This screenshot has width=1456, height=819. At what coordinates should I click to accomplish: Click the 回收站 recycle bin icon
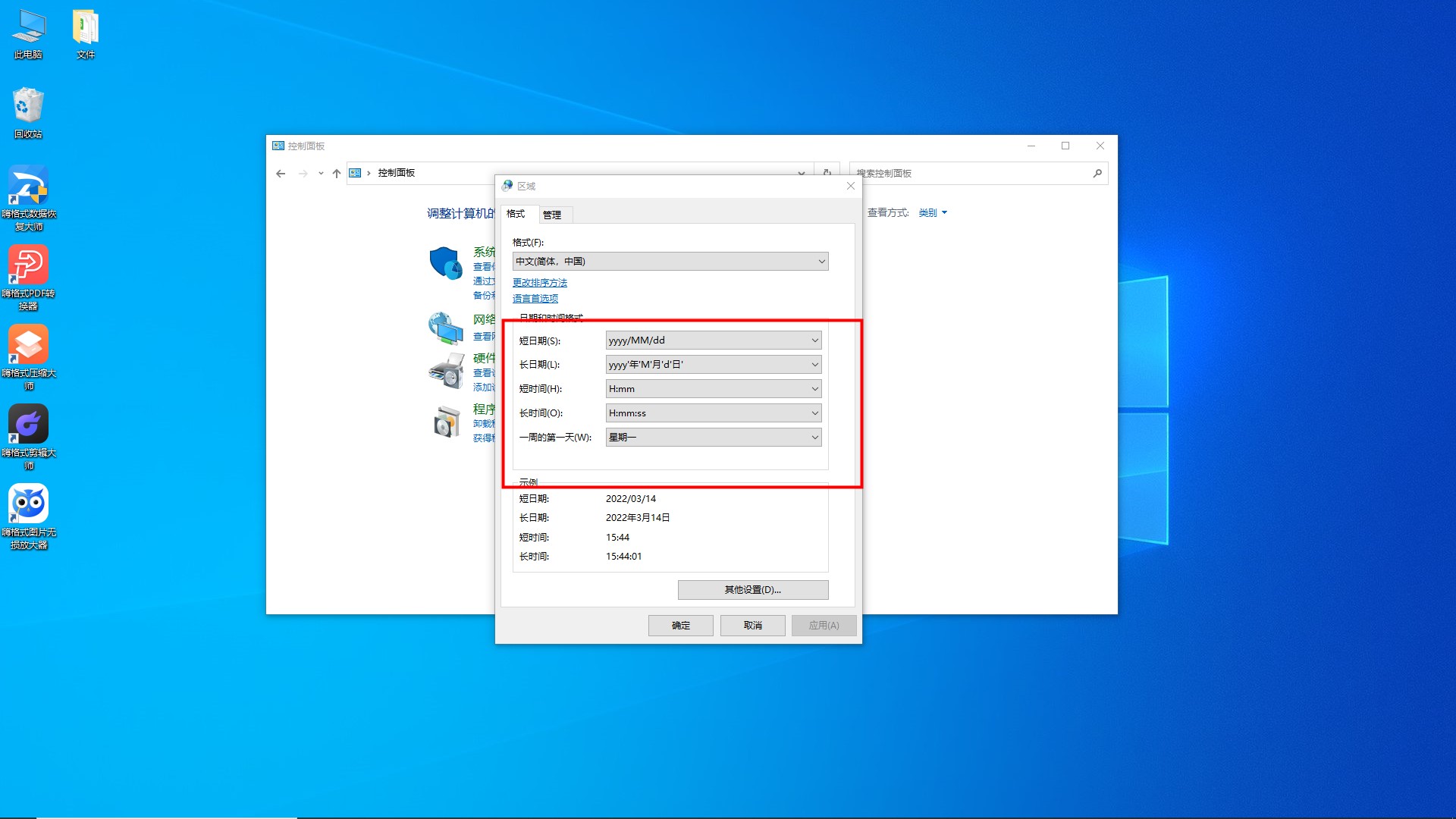point(28,112)
